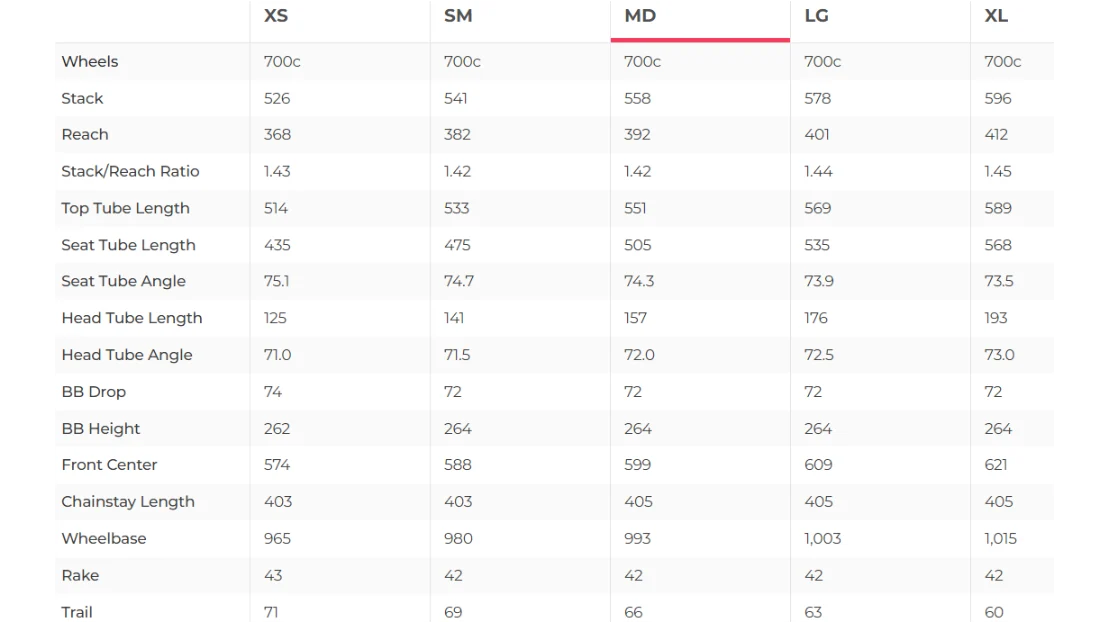The width and height of the screenshot is (1109, 624).
Task: Click the Wheelbase row label
Action: (x=104, y=538)
